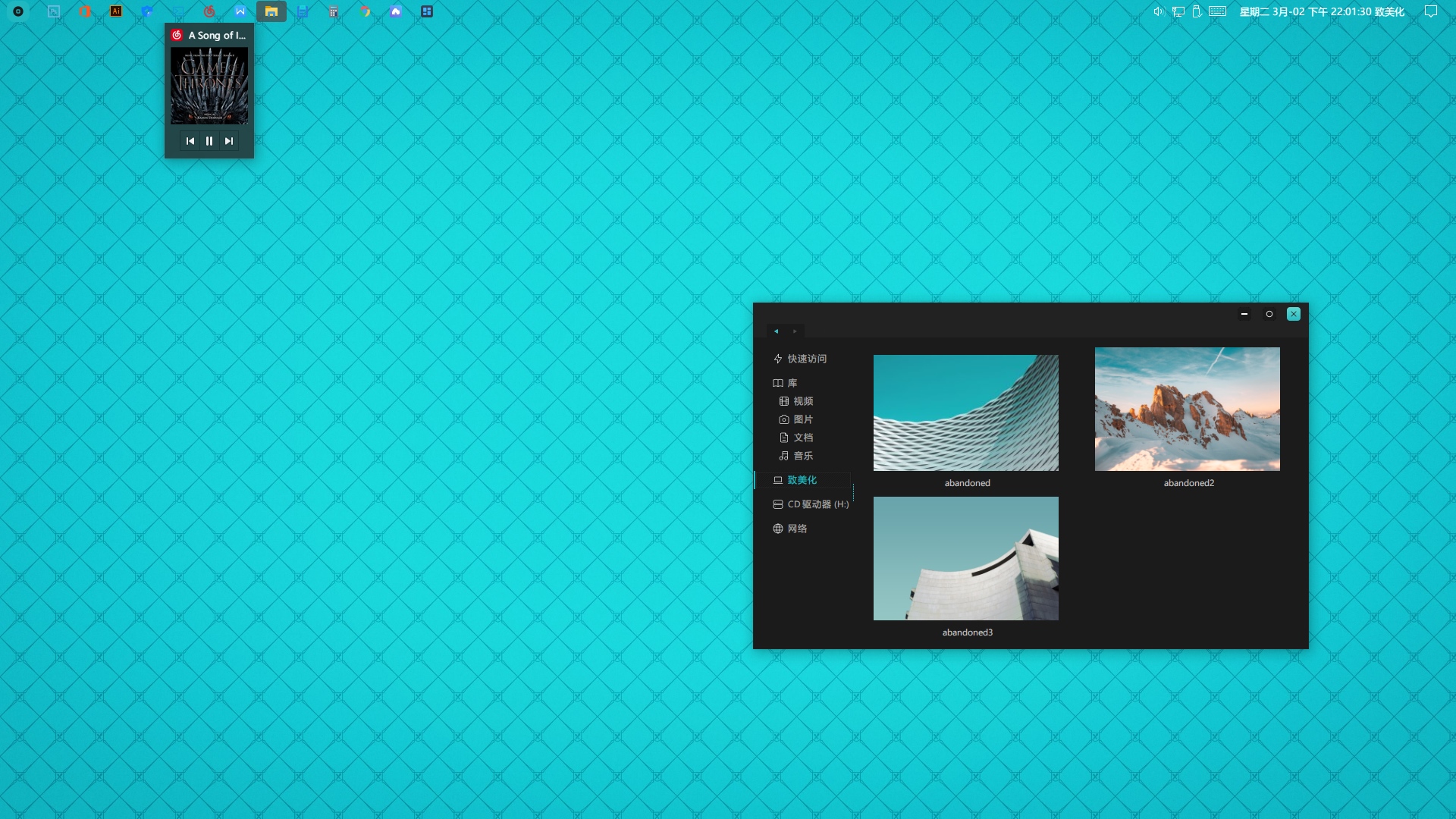This screenshot has width=1456, height=819.
Task: Open the notification center icon
Action: pos(1431,11)
